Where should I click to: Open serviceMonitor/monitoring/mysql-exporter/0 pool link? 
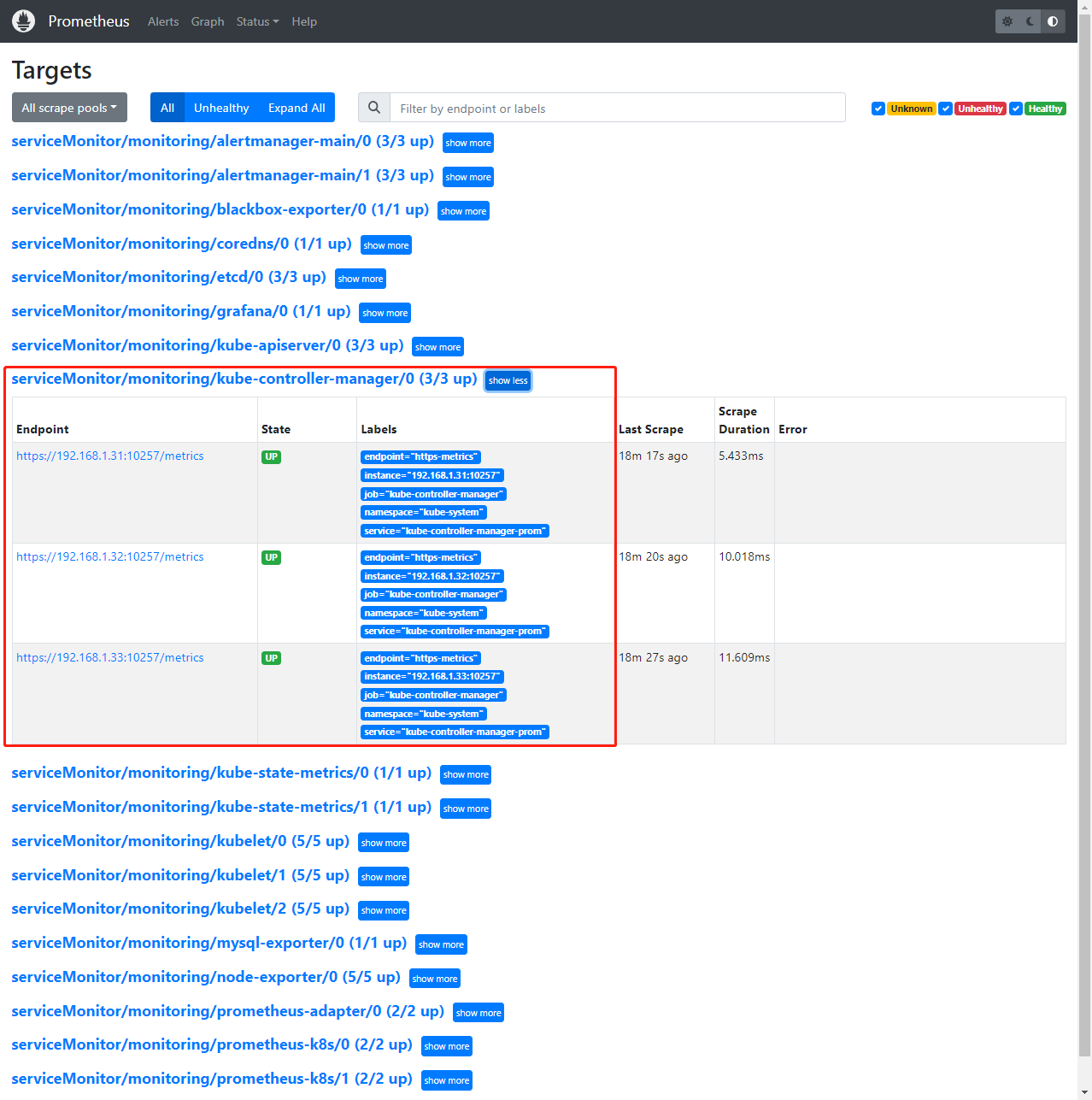pyautogui.click(x=209, y=943)
